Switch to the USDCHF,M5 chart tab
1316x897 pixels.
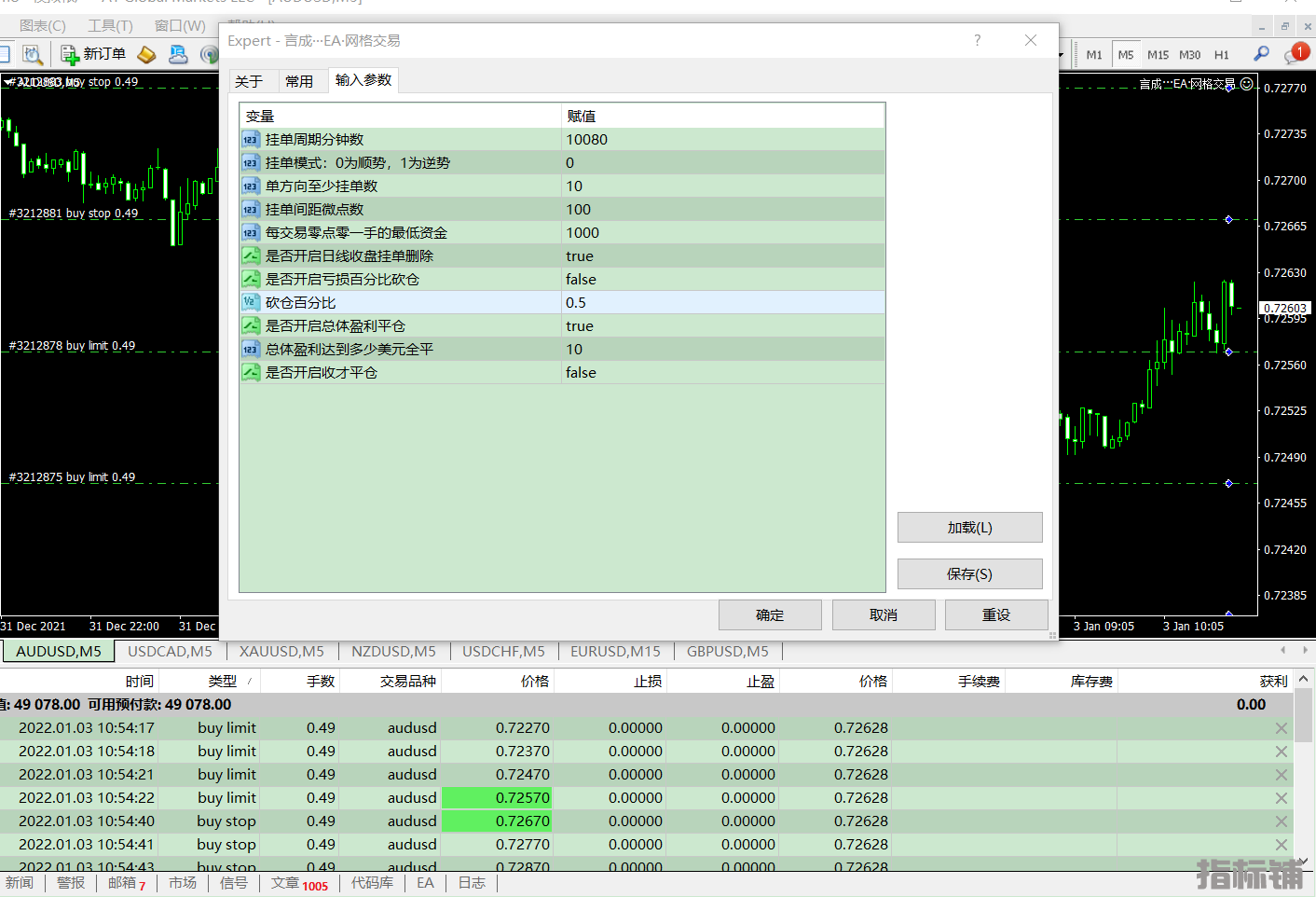[x=503, y=651]
